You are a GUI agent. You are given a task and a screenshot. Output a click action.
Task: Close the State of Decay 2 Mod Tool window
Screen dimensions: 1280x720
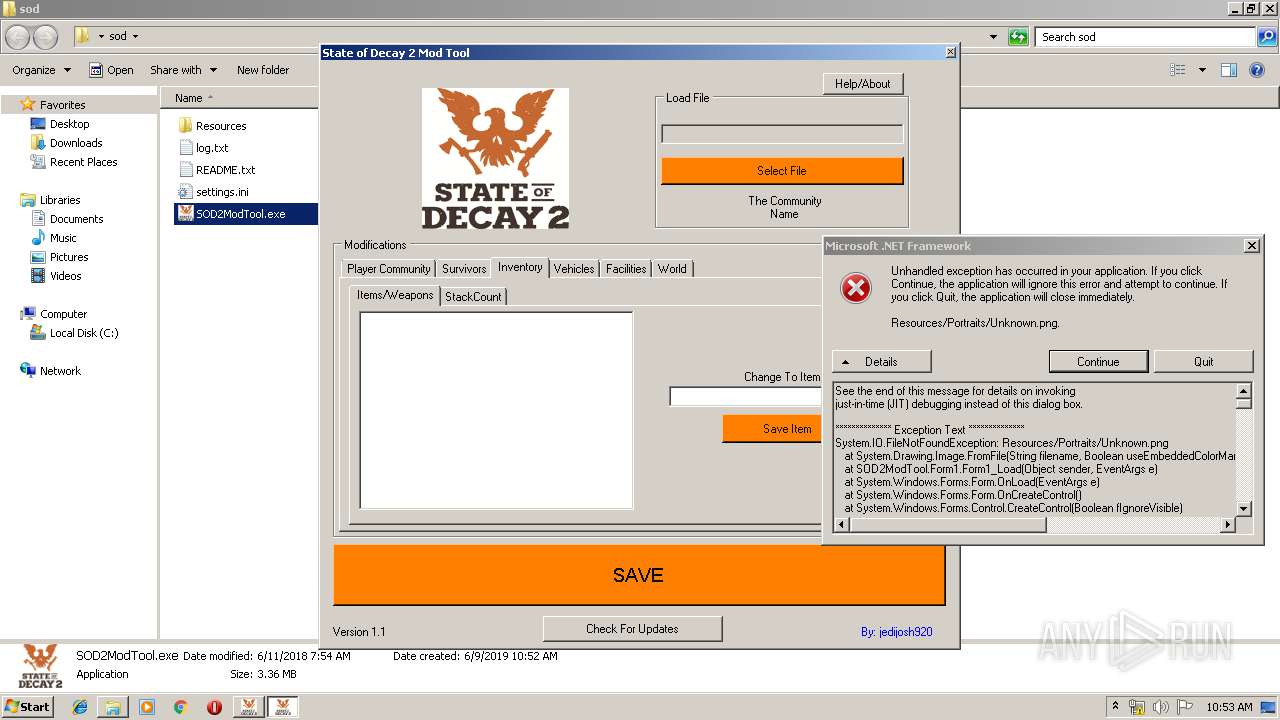click(x=950, y=53)
